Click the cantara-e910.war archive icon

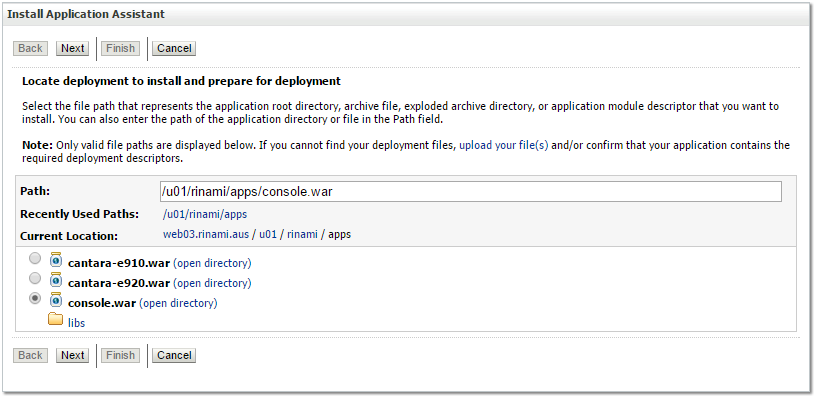[56, 260]
